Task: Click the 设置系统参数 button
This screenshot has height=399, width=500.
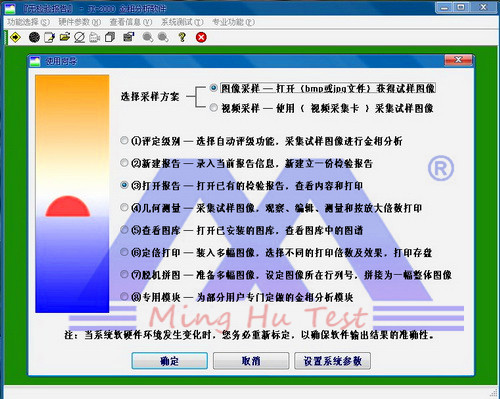Action: [x=332, y=361]
